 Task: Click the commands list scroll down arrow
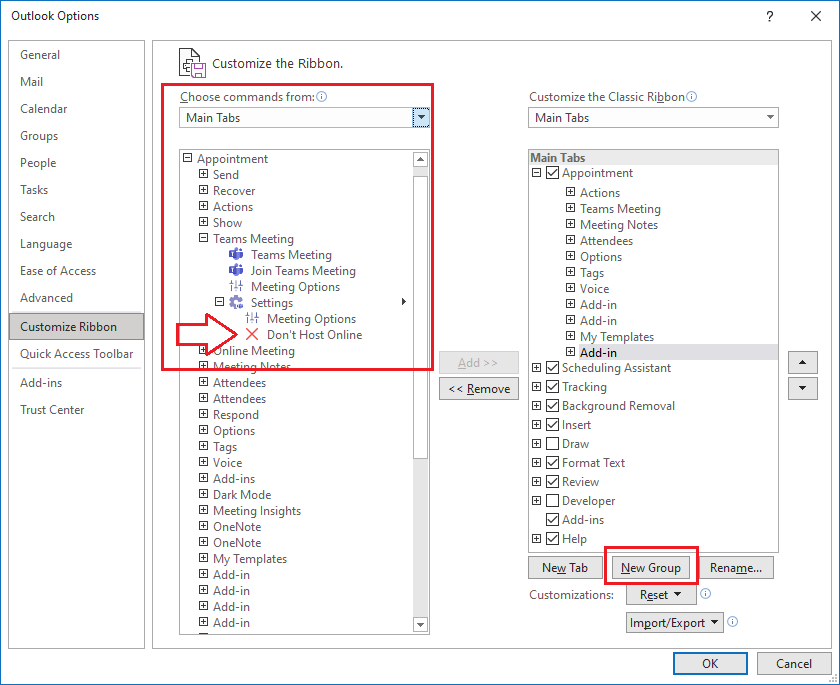pyautogui.click(x=421, y=624)
